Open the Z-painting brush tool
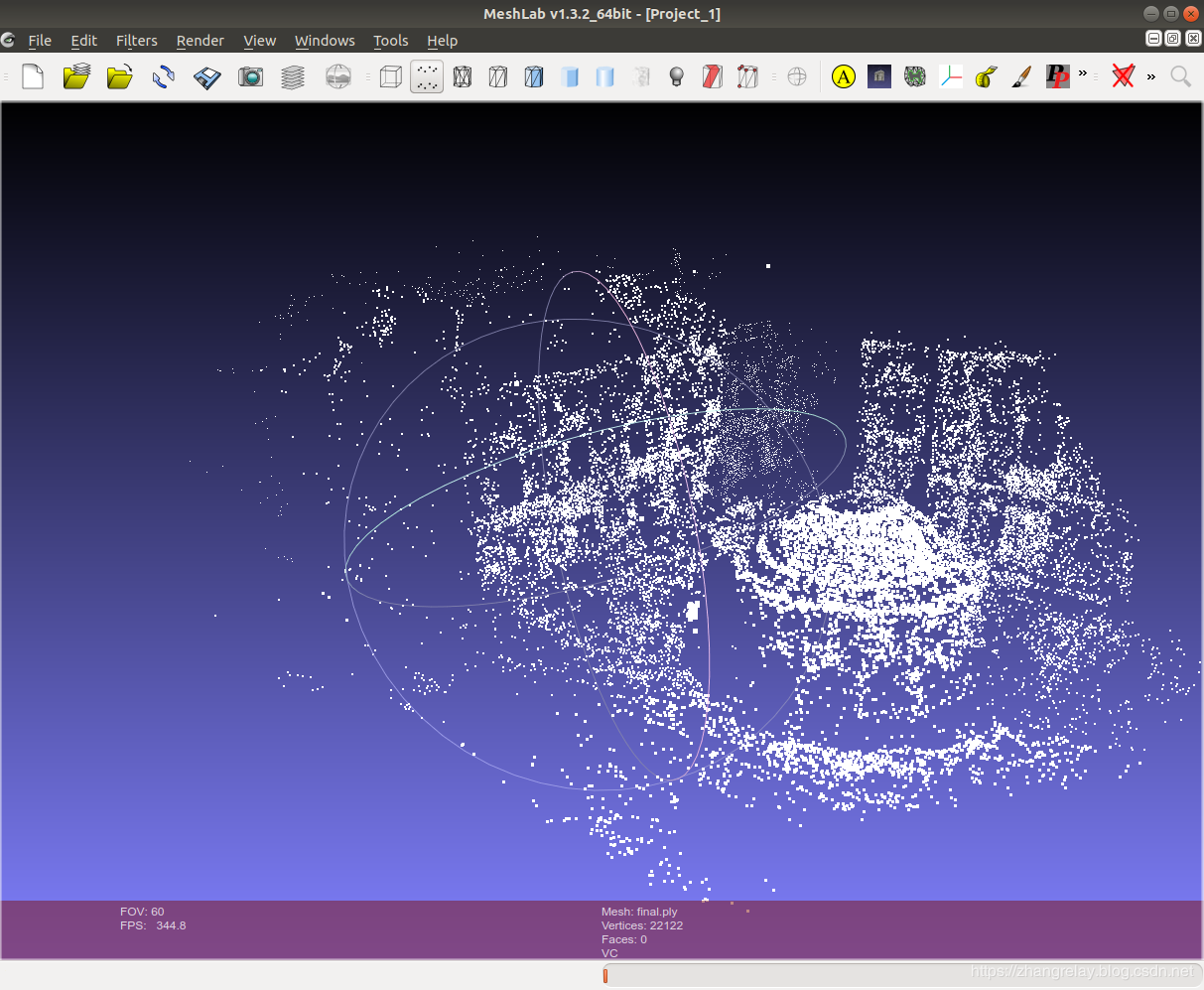The height and width of the screenshot is (990, 1204). tap(1021, 76)
